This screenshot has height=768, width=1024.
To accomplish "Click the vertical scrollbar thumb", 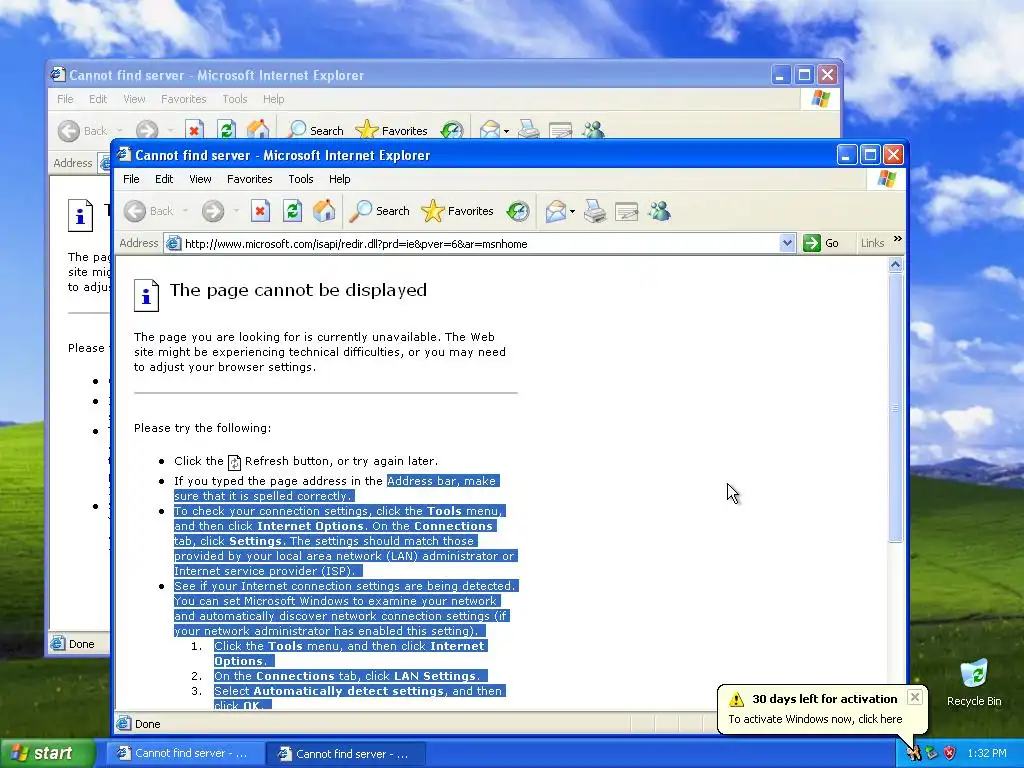I will pyautogui.click(x=895, y=408).
